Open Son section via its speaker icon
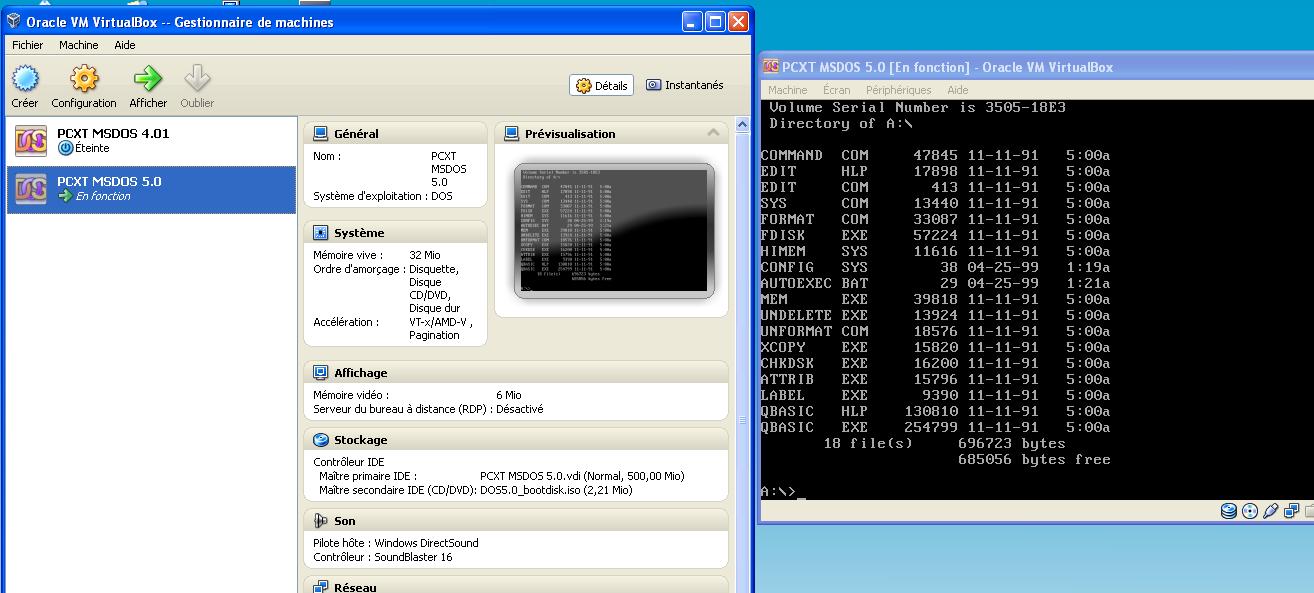 pos(320,520)
